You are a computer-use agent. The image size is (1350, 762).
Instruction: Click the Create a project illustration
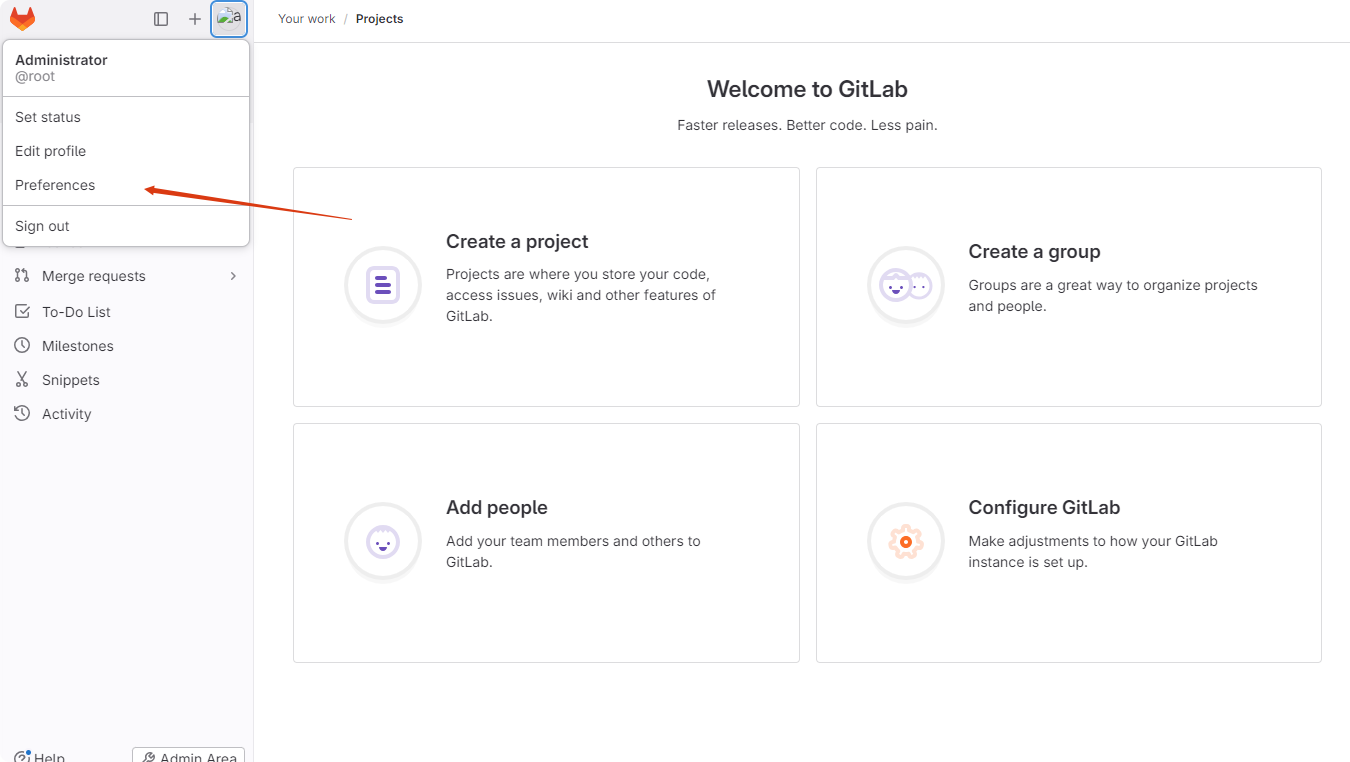pyautogui.click(x=383, y=286)
